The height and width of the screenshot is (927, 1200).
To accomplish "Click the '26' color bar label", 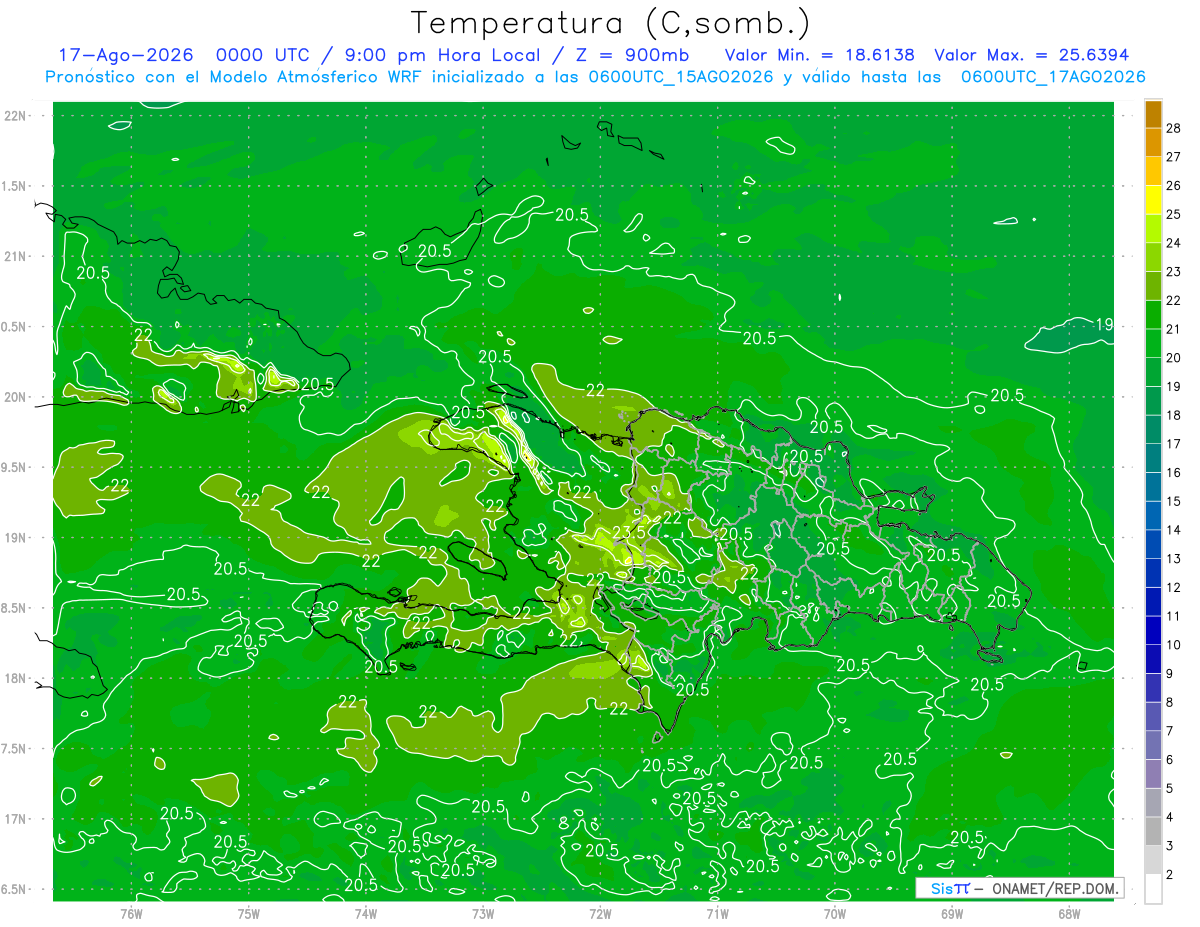I will [x=1175, y=186].
